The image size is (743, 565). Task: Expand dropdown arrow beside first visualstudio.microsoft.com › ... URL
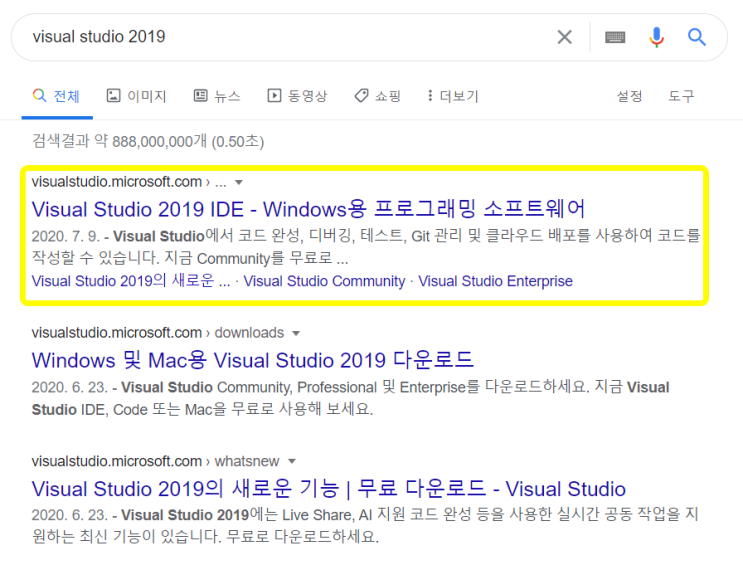coord(239,182)
